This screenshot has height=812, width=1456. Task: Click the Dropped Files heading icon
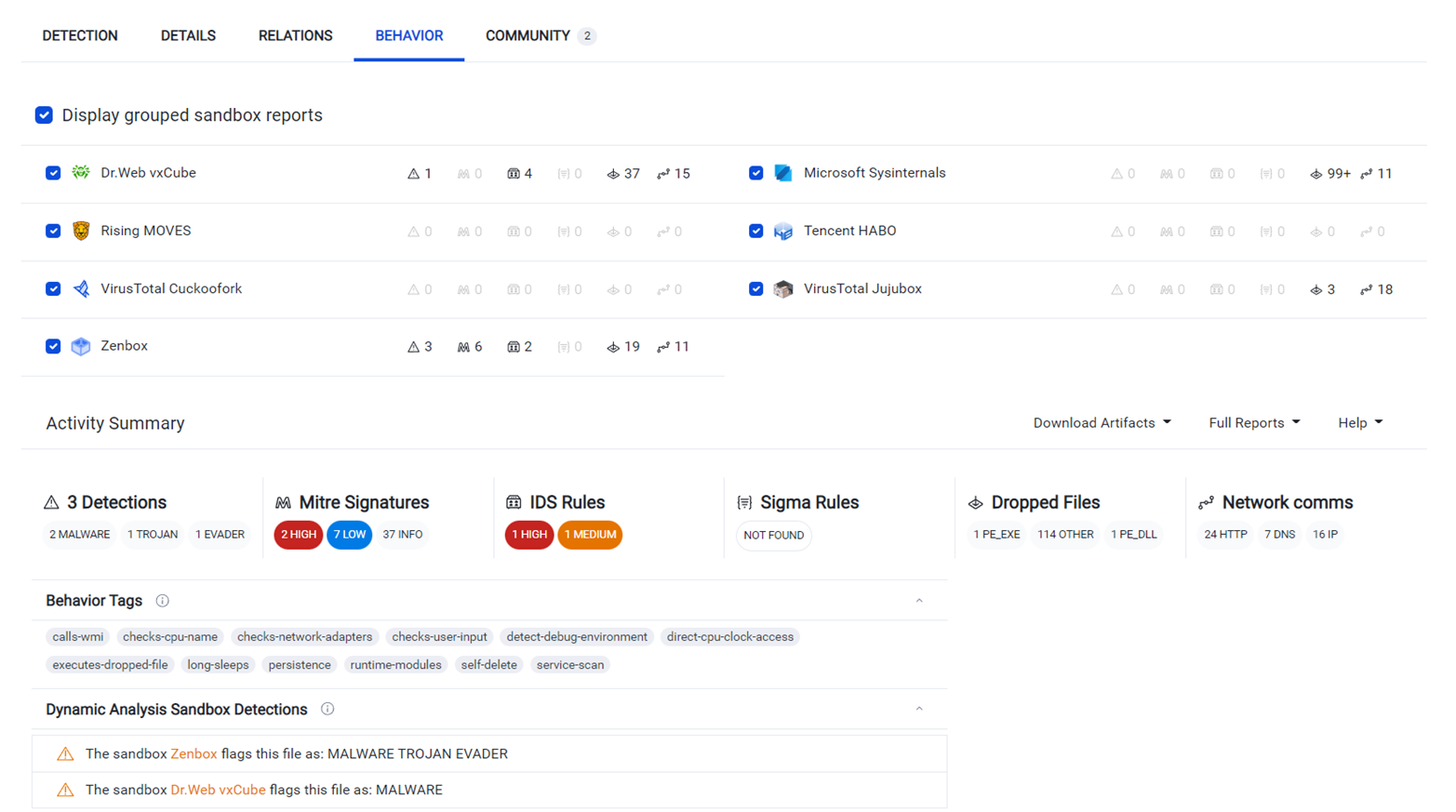pyautogui.click(x=975, y=502)
